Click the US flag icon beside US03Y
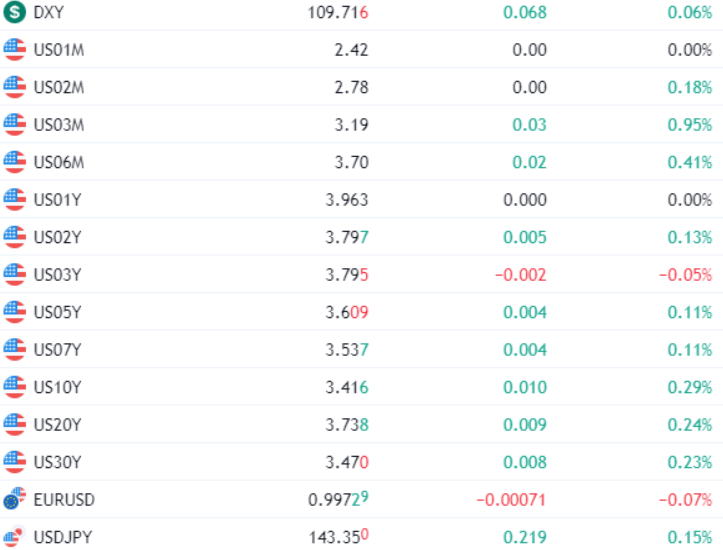 [x=14, y=275]
